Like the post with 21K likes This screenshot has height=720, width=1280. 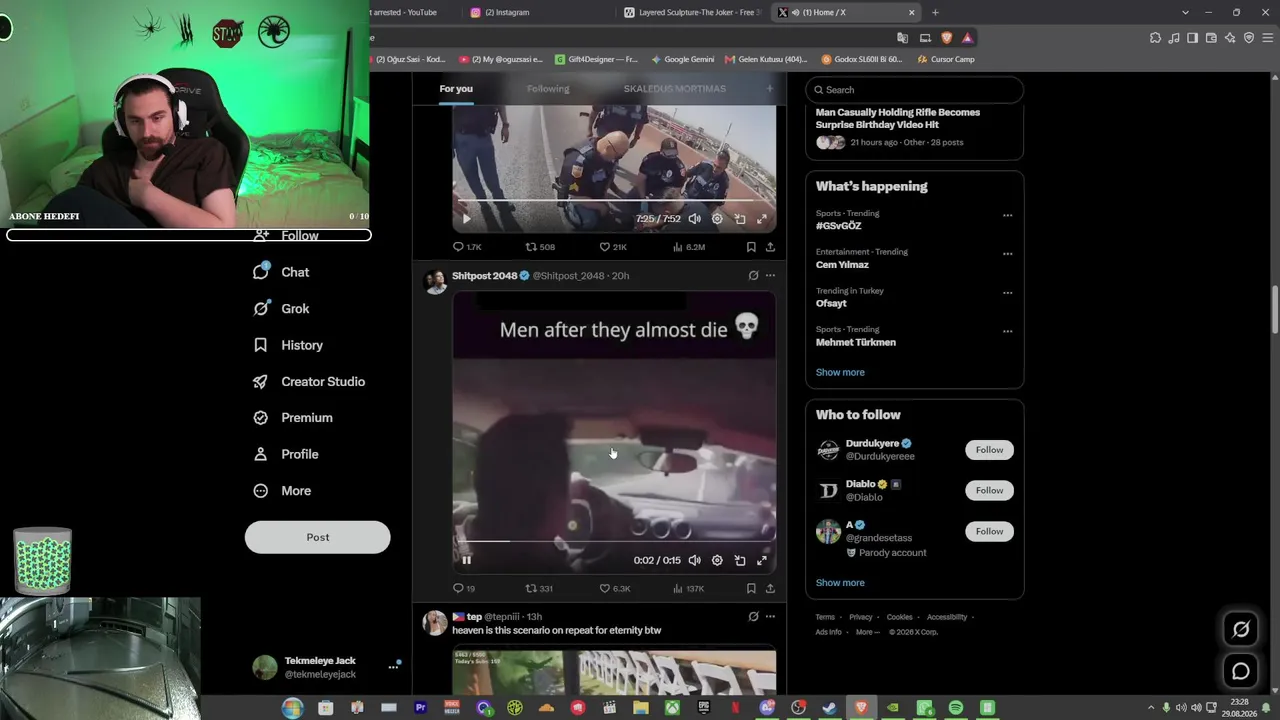tap(613, 247)
